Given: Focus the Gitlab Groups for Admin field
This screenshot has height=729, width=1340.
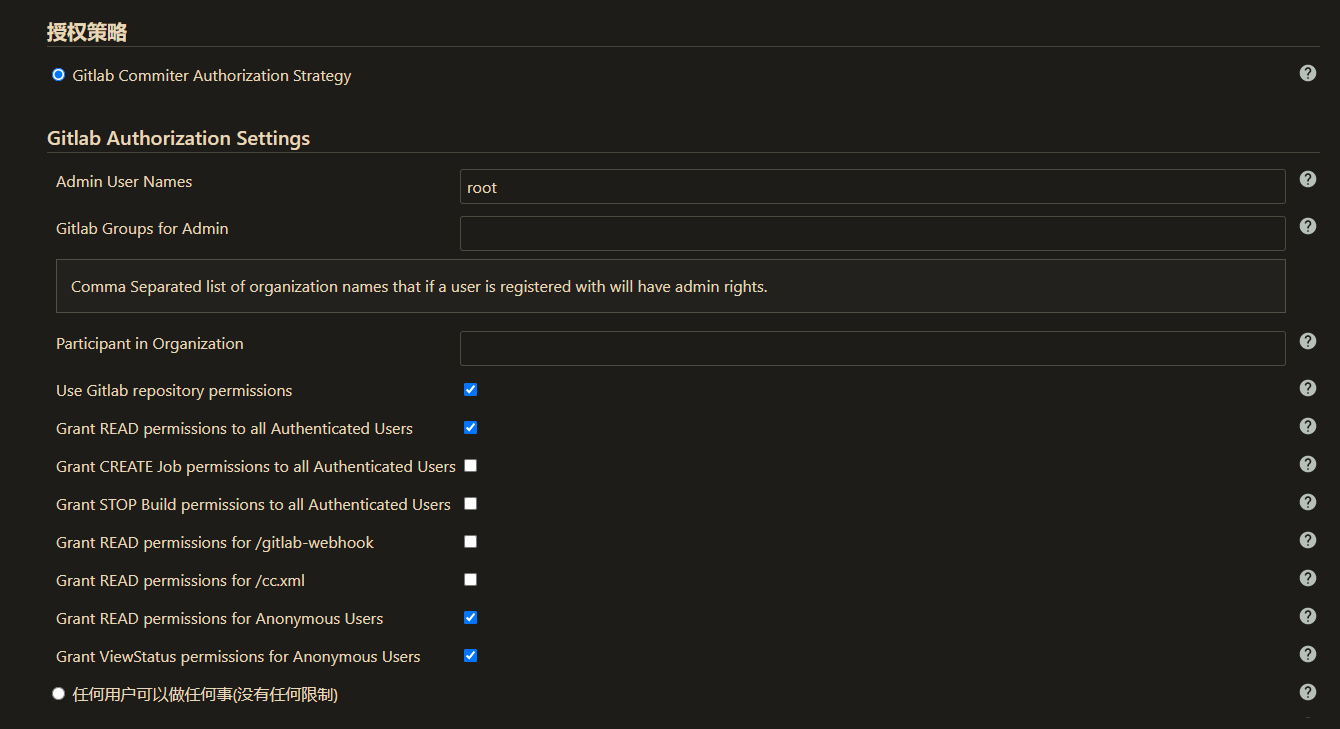Looking at the screenshot, I should click(872, 233).
